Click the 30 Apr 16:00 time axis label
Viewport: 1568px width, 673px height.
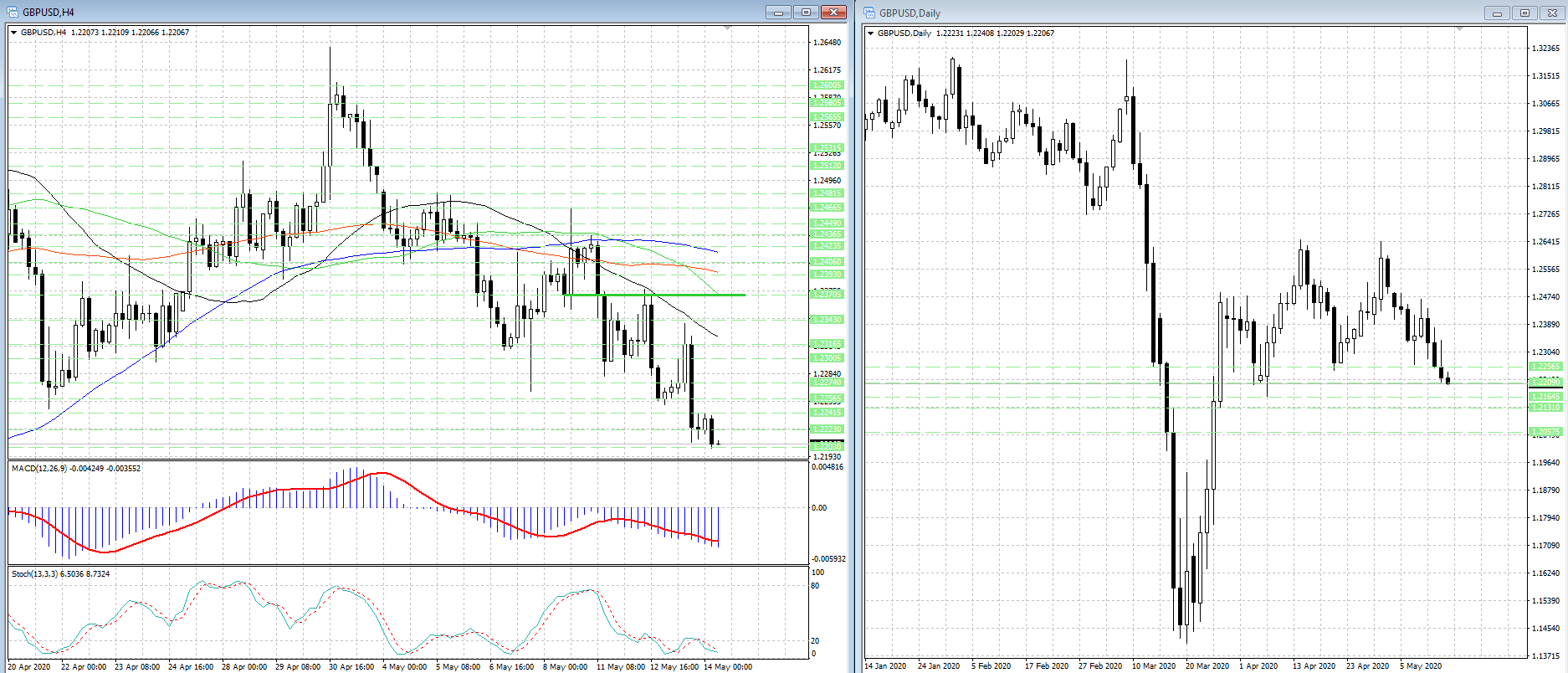pos(351,667)
